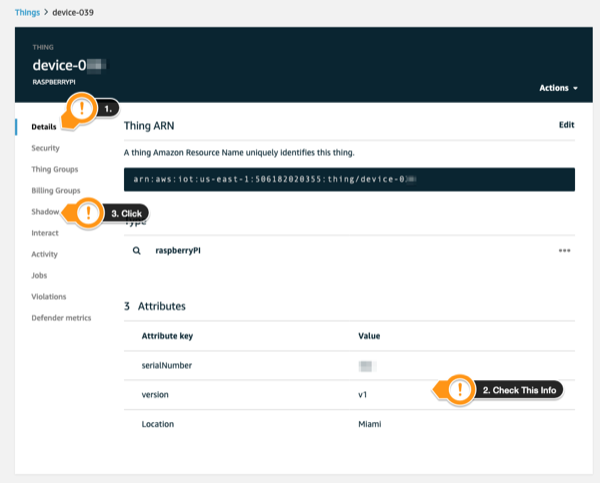Click the serialNumber attribute key
Viewport: 600px width, 483px height.
point(166,366)
